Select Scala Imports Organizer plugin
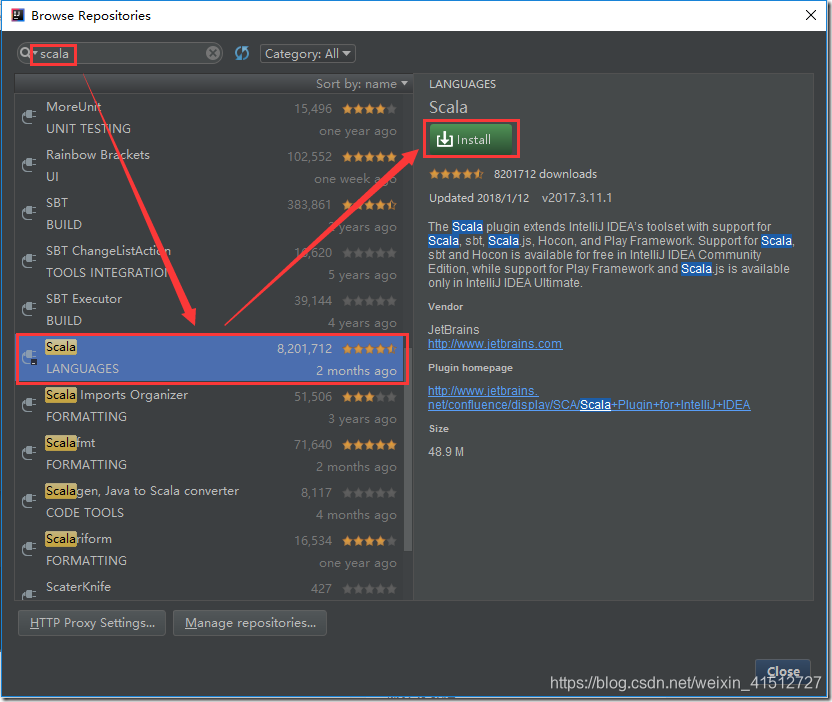This screenshot has width=832, height=702. coord(210,405)
